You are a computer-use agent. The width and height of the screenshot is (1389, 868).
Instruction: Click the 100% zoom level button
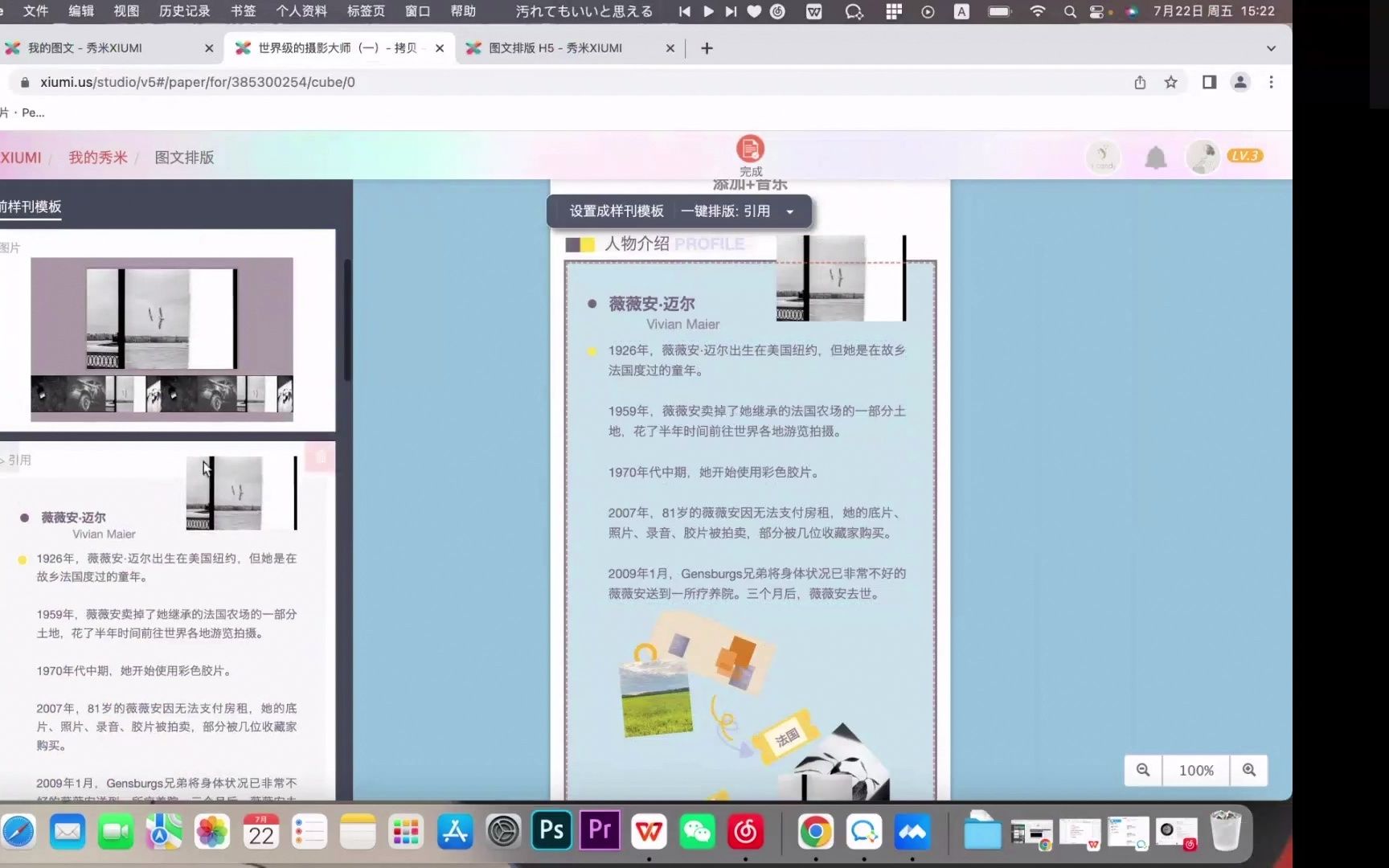coord(1196,770)
